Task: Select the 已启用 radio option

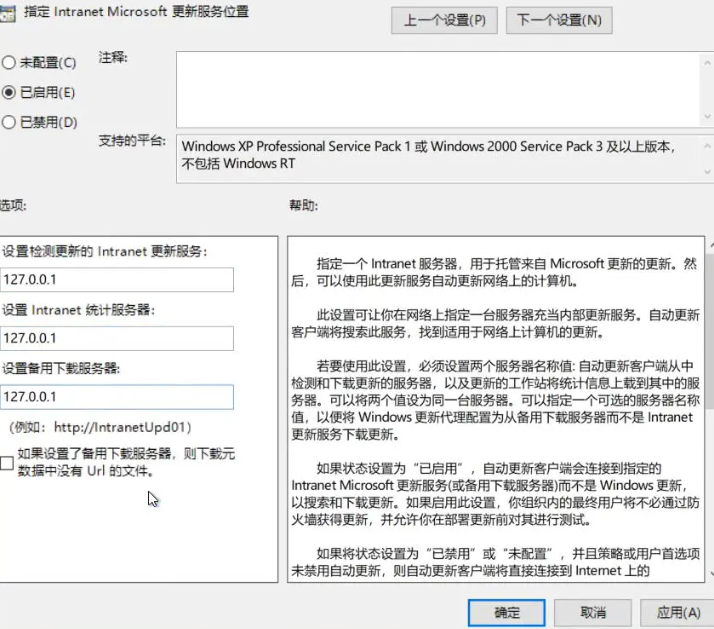Action: pyautogui.click(x=9, y=92)
